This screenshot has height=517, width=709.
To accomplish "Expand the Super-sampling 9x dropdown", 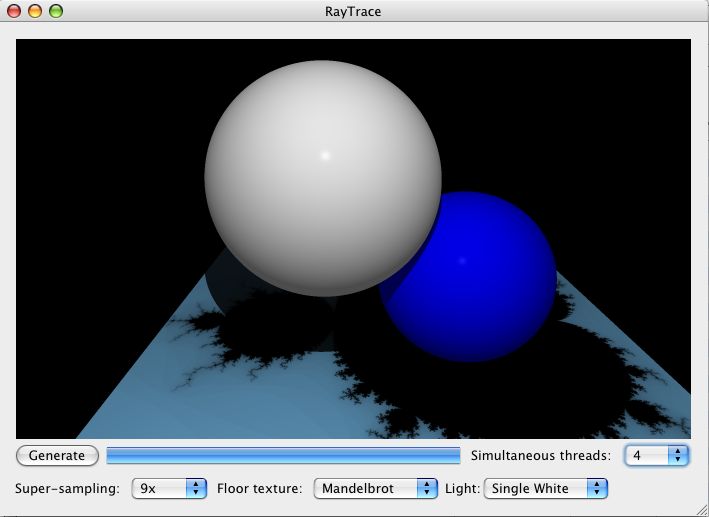I will pyautogui.click(x=169, y=489).
